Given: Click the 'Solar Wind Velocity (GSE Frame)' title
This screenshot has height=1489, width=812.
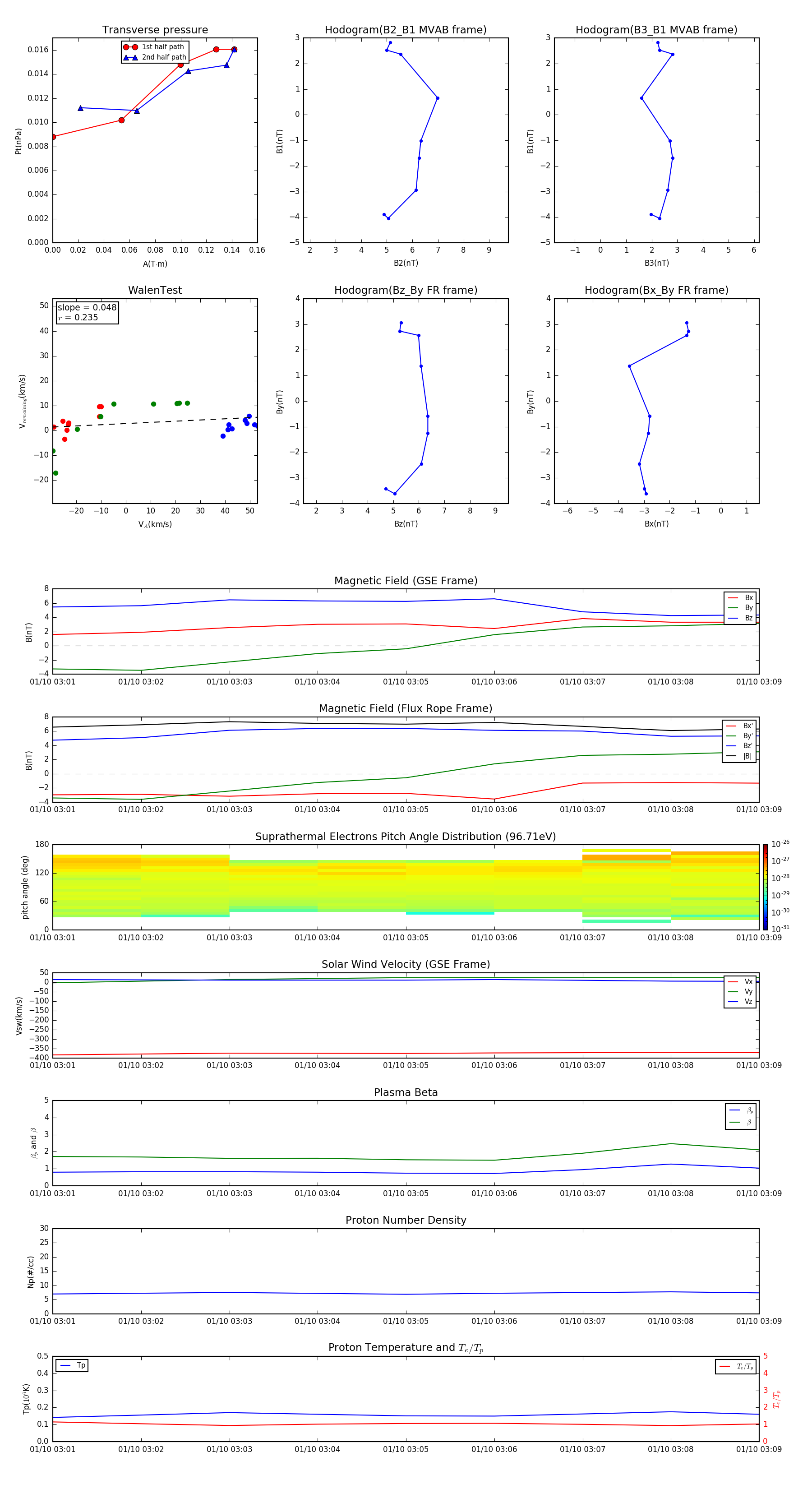Looking at the screenshot, I should [x=406, y=964].
